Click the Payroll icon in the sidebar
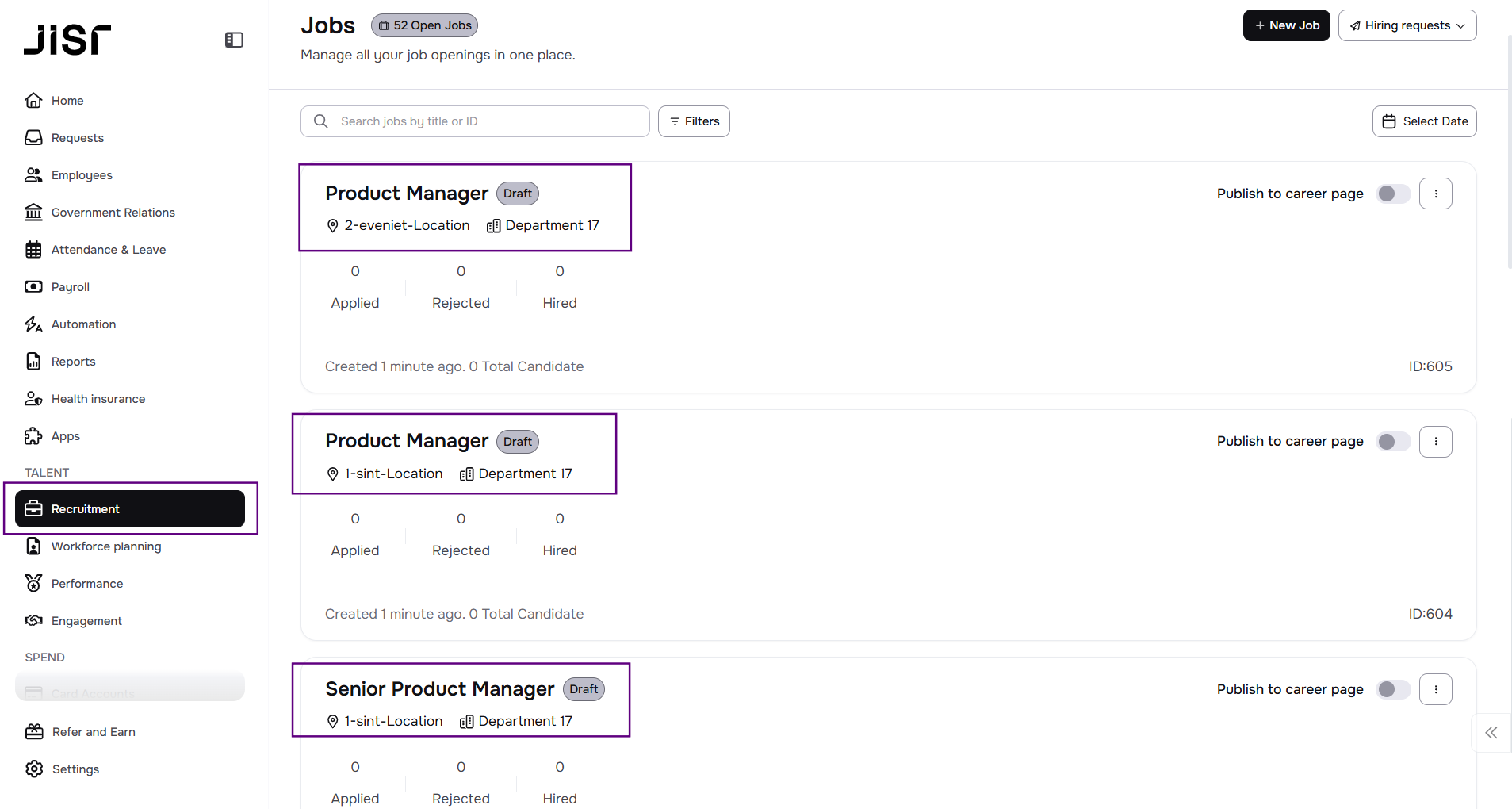1512x809 pixels. click(x=33, y=287)
